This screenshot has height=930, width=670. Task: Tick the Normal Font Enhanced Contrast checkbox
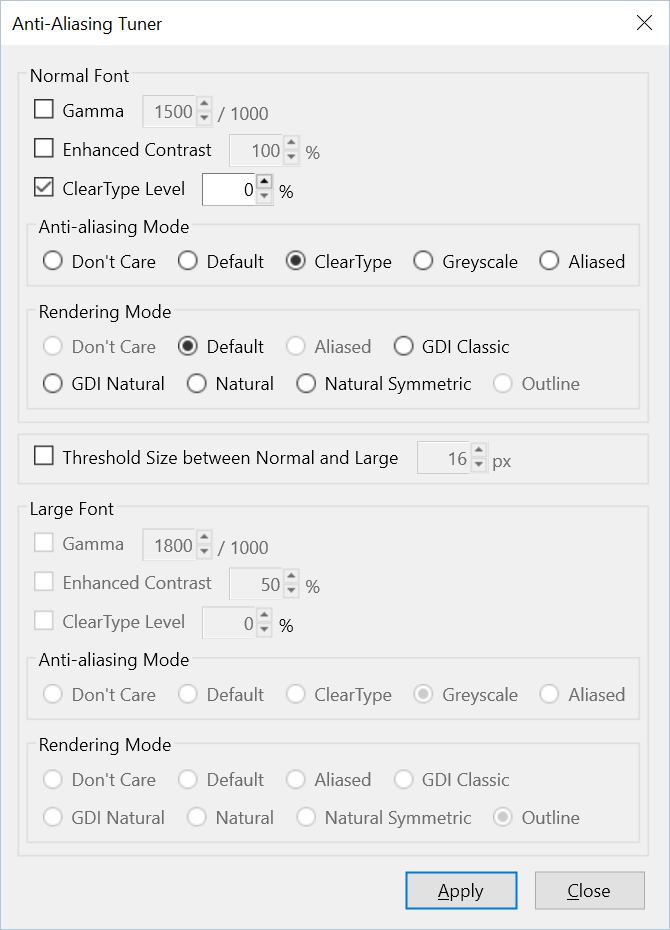[x=44, y=149]
